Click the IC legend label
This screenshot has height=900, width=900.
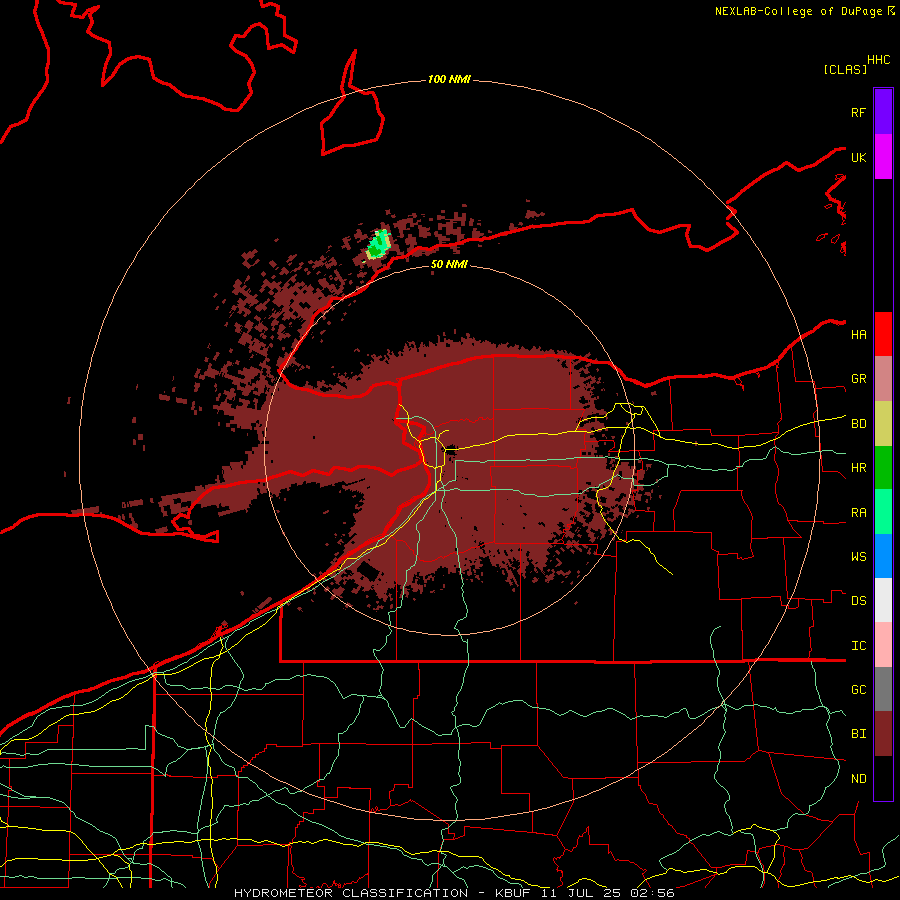point(858,646)
